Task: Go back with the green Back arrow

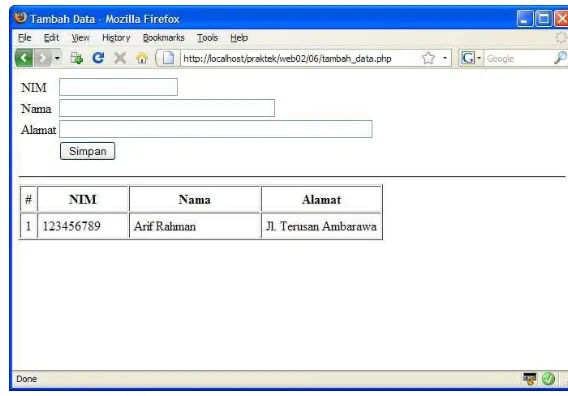Action: tap(24, 58)
